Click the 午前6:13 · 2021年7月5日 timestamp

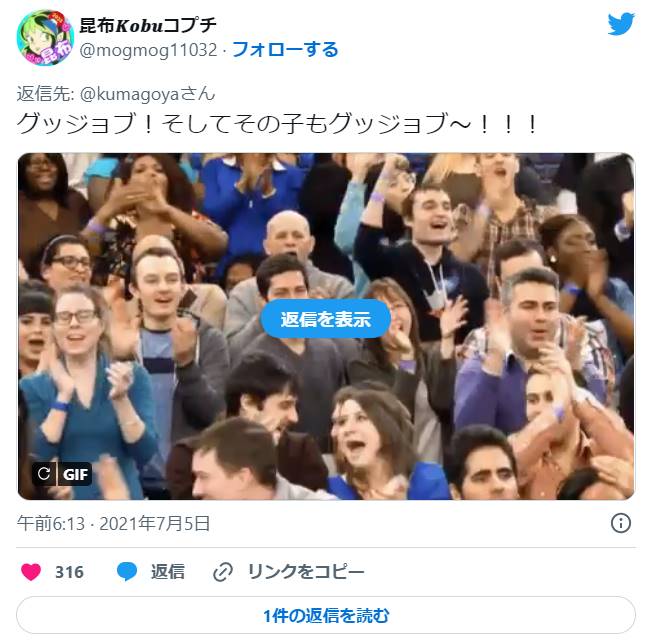tap(113, 523)
